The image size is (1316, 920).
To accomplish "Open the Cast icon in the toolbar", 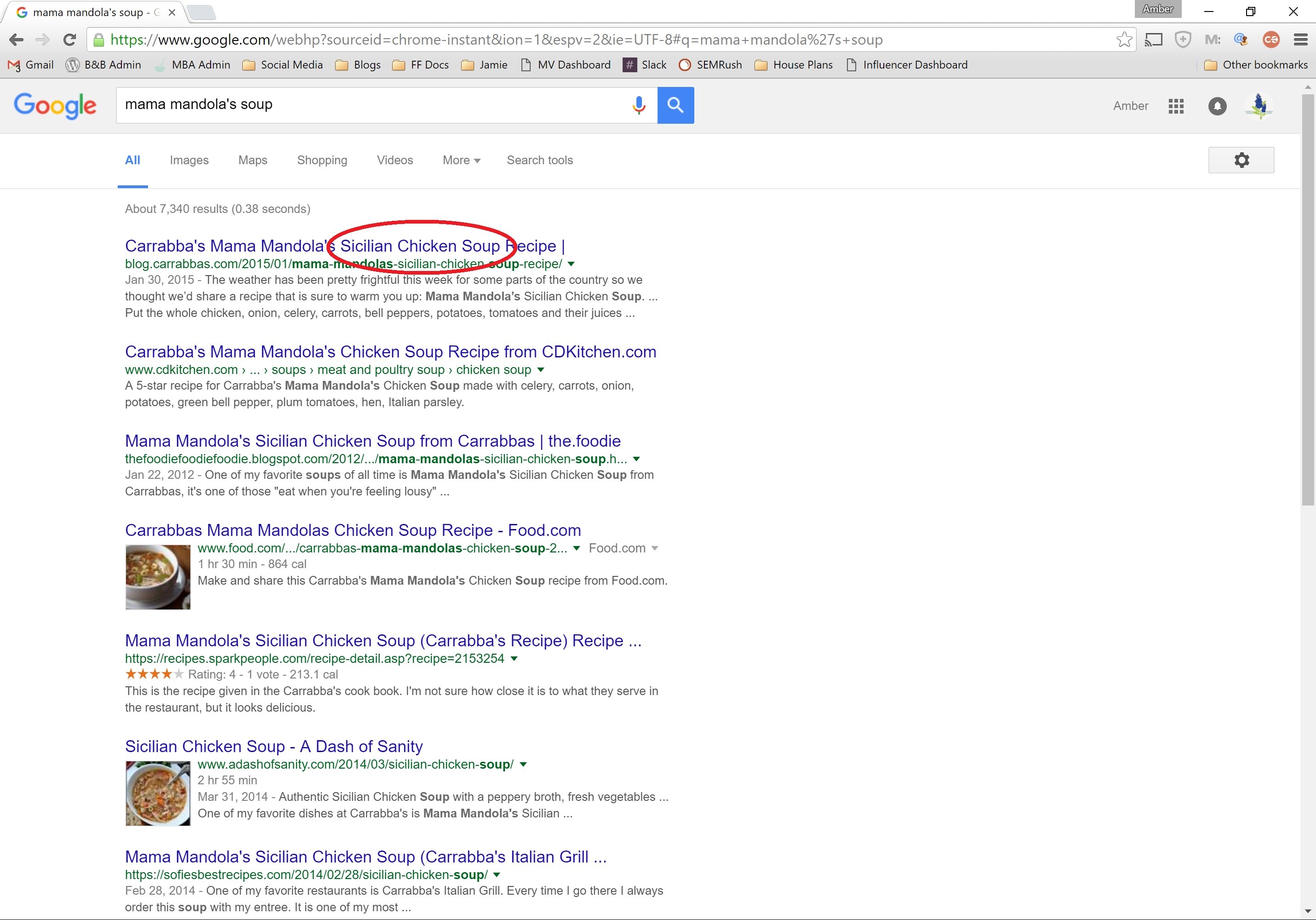I will [1153, 40].
